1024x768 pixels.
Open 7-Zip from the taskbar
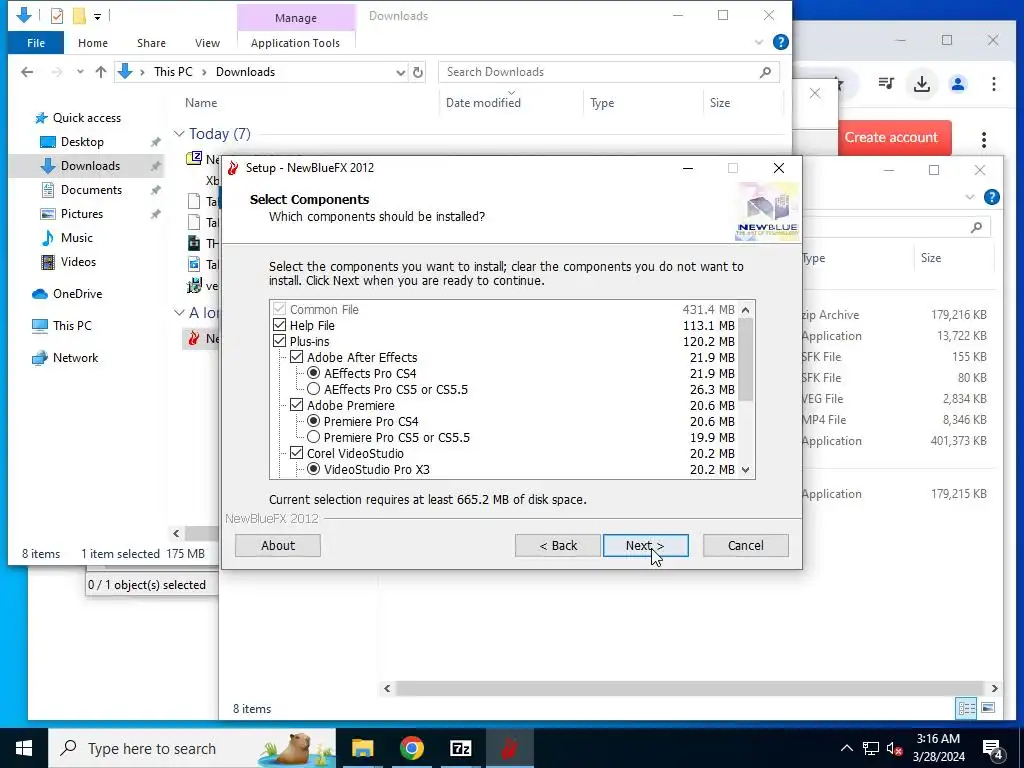pyautogui.click(x=460, y=748)
